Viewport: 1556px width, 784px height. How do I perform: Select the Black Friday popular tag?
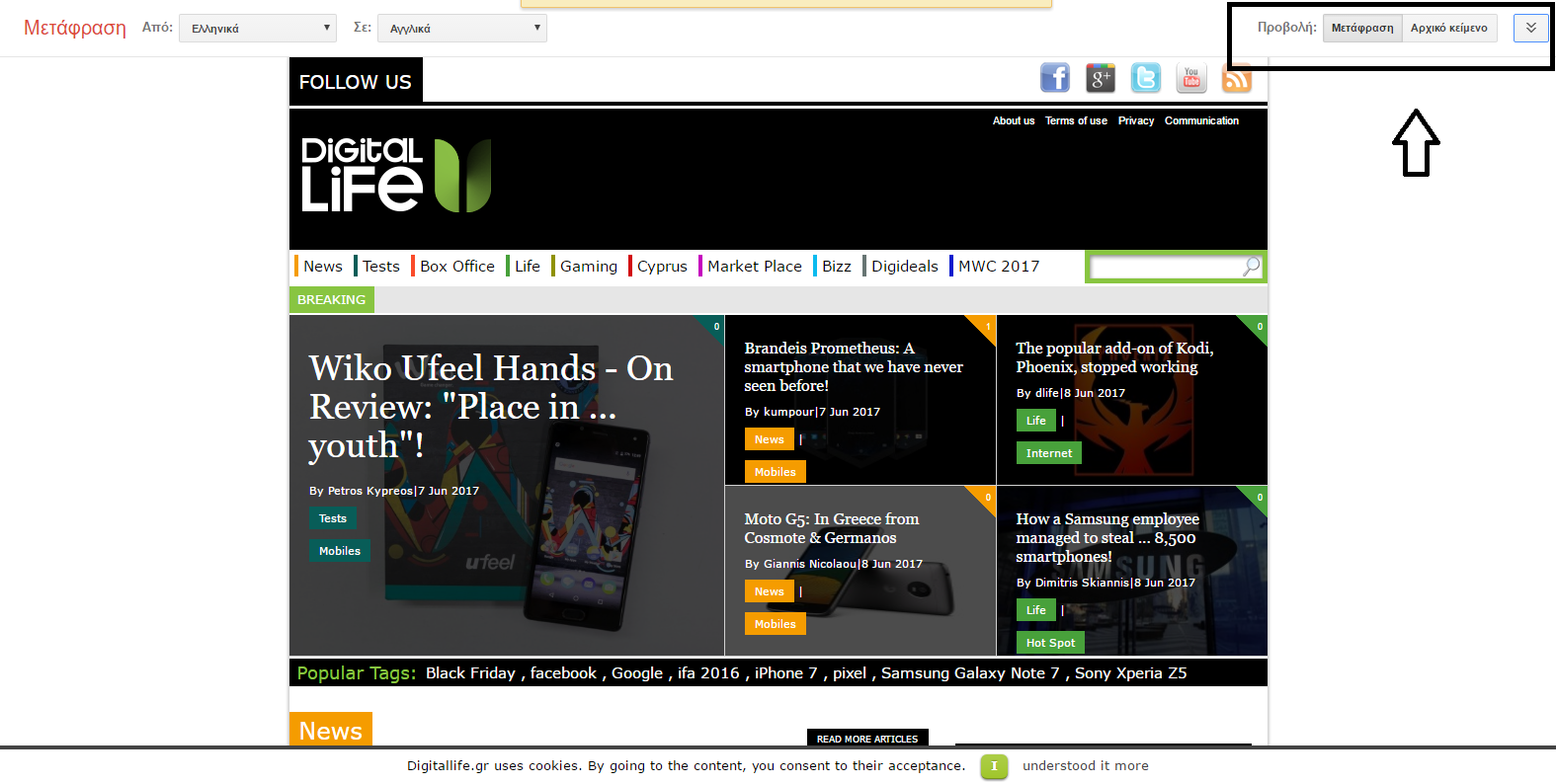coord(470,673)
